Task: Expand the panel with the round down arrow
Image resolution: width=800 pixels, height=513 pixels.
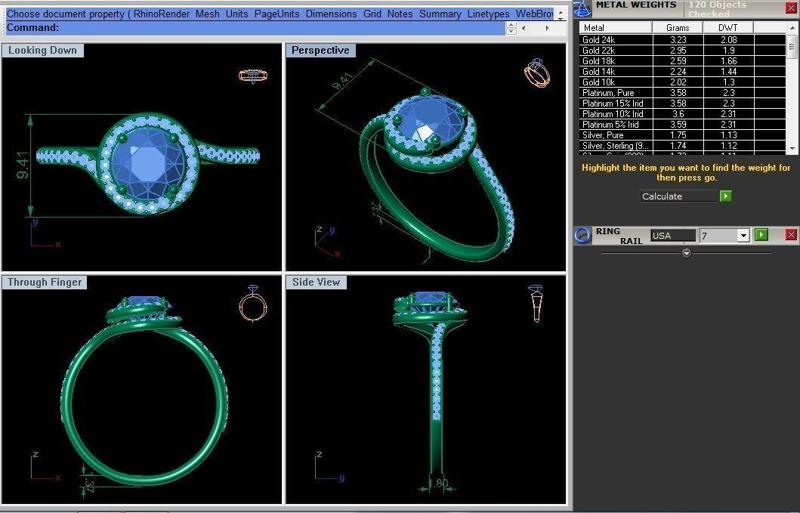Action: click(686, 253)
